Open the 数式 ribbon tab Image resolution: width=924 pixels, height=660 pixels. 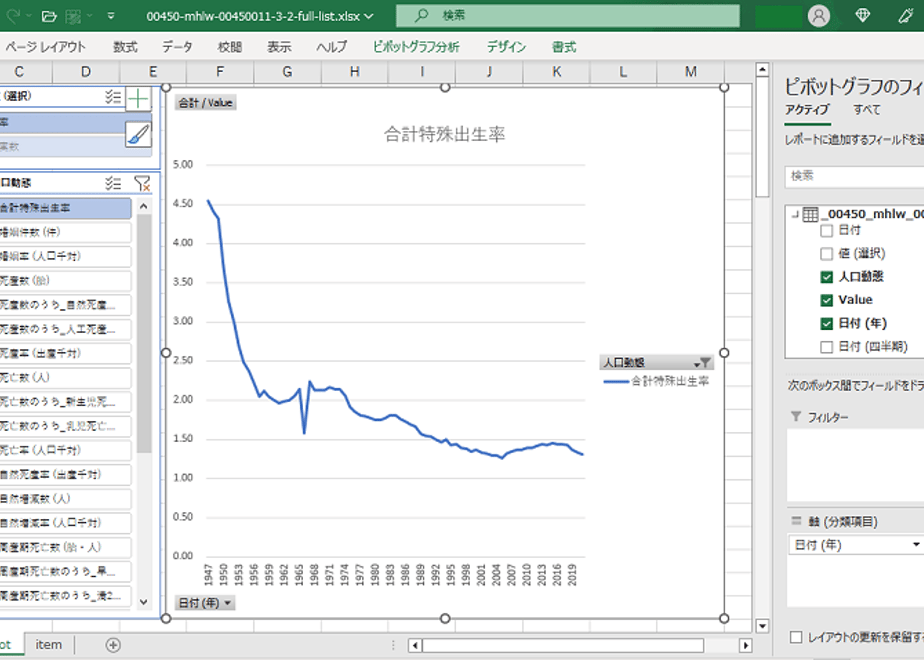point(125,47)
